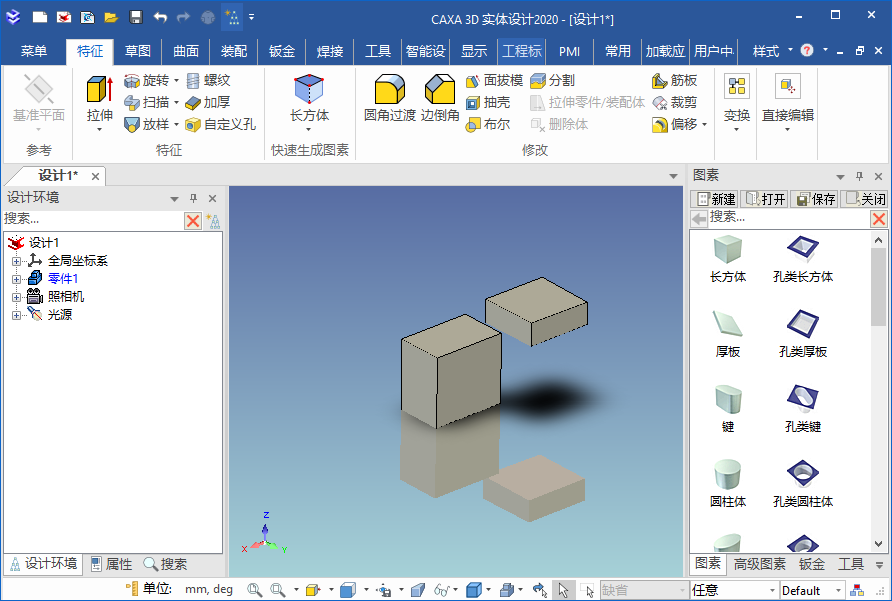Open the 装配 assembly ribbon tab
Viewport: 892px width, 601px height.
point(234,51)
